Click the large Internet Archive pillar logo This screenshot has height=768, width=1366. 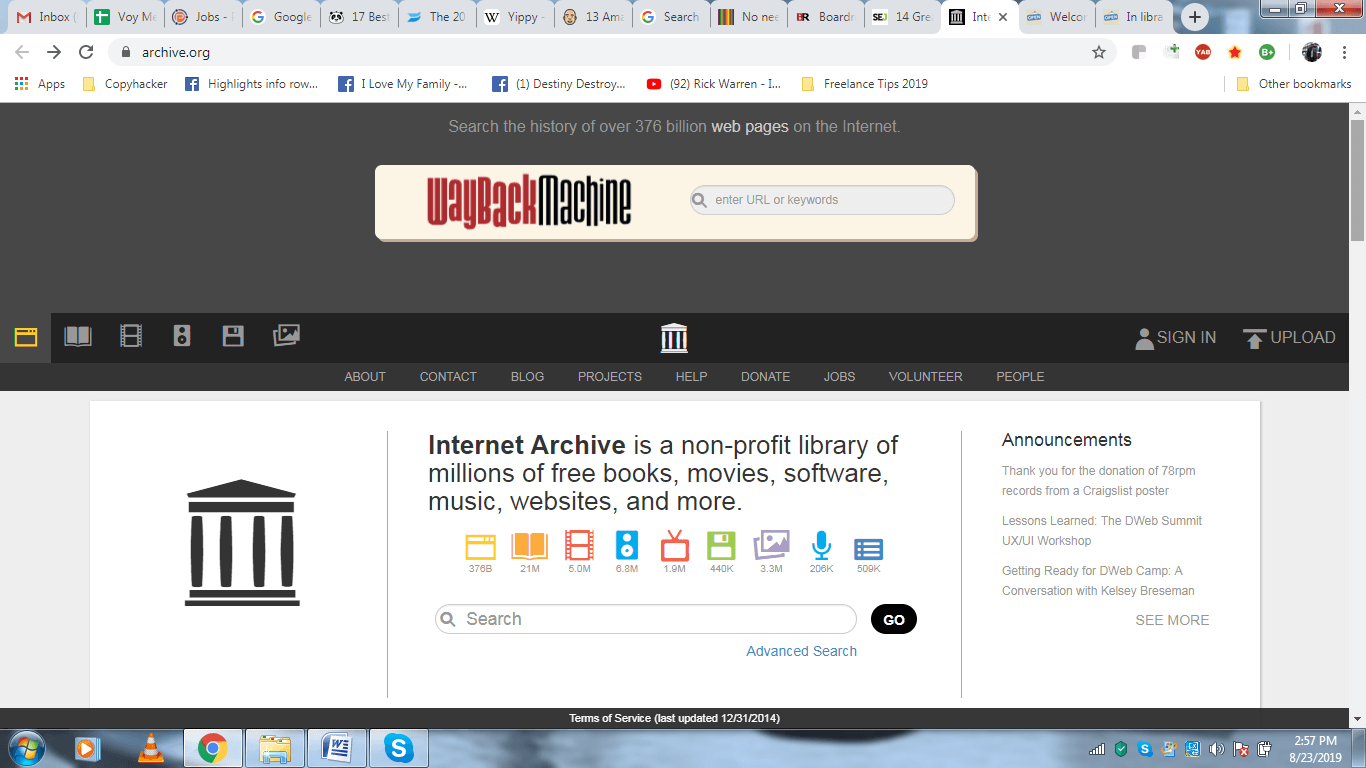tap(242, 543)
